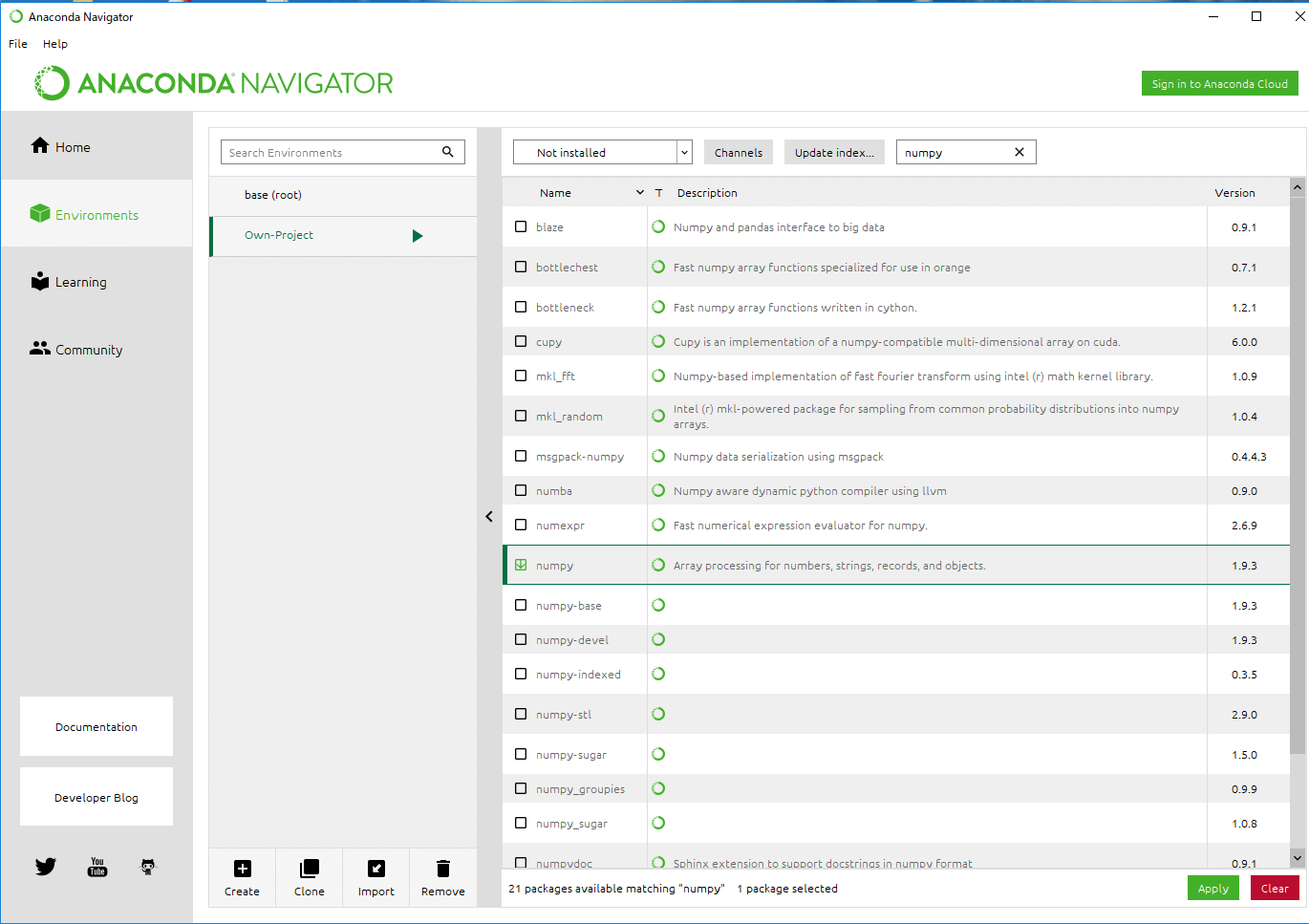Click the Channels button
The height and width of the screenshot is (924, 1309).
click(739, 152)
